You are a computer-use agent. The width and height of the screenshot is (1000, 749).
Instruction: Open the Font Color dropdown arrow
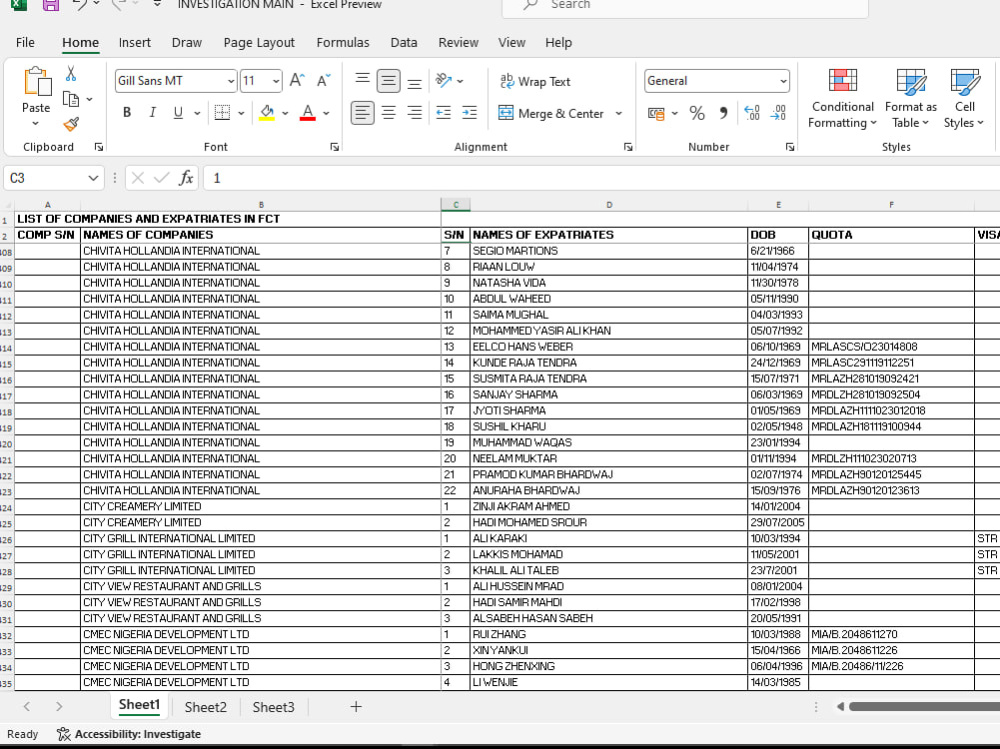[x=326, y=114]
